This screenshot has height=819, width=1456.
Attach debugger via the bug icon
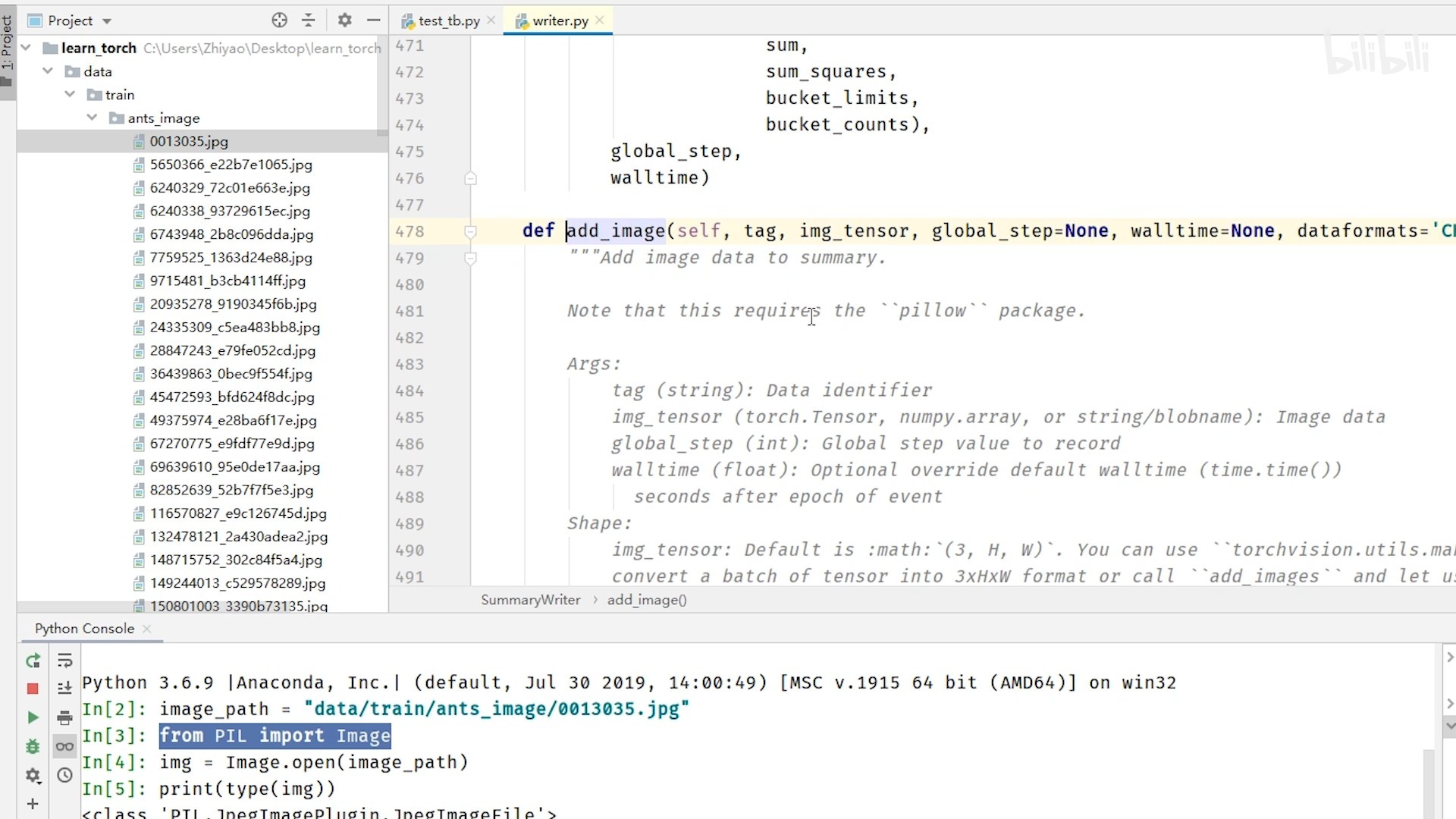[33, 747]
